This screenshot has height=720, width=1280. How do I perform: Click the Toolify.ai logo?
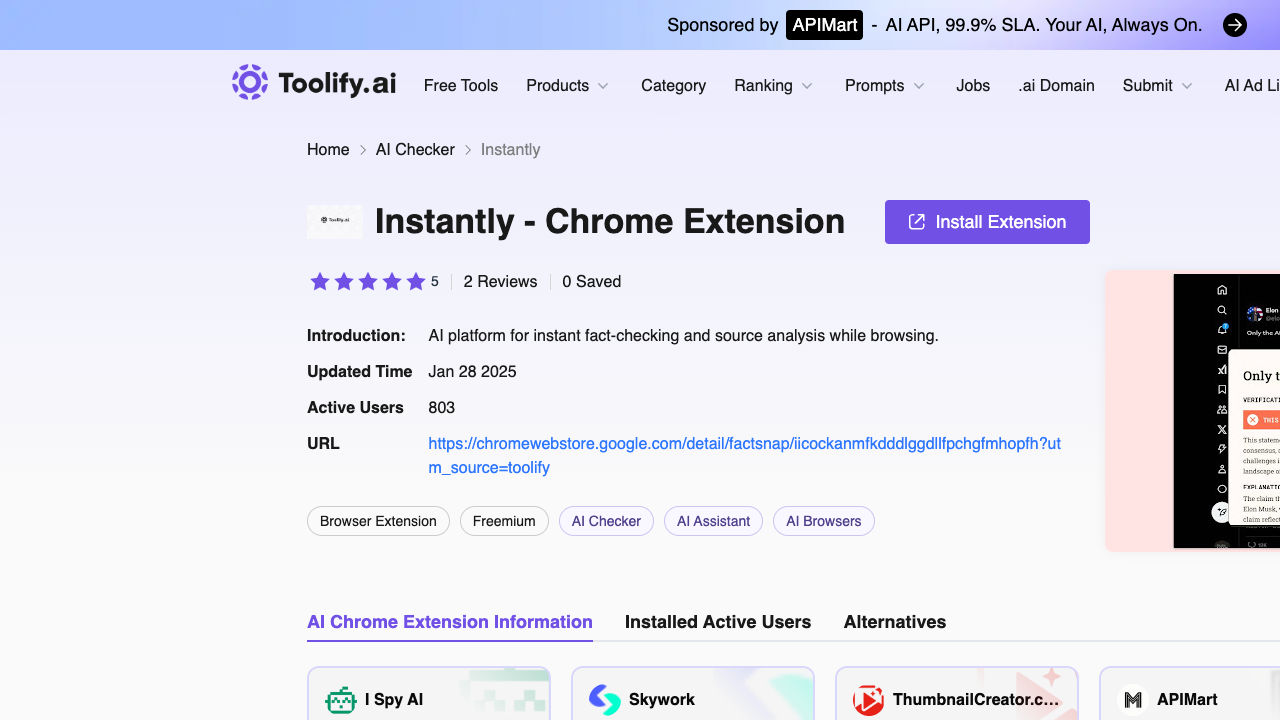click(x=314, y=83)
